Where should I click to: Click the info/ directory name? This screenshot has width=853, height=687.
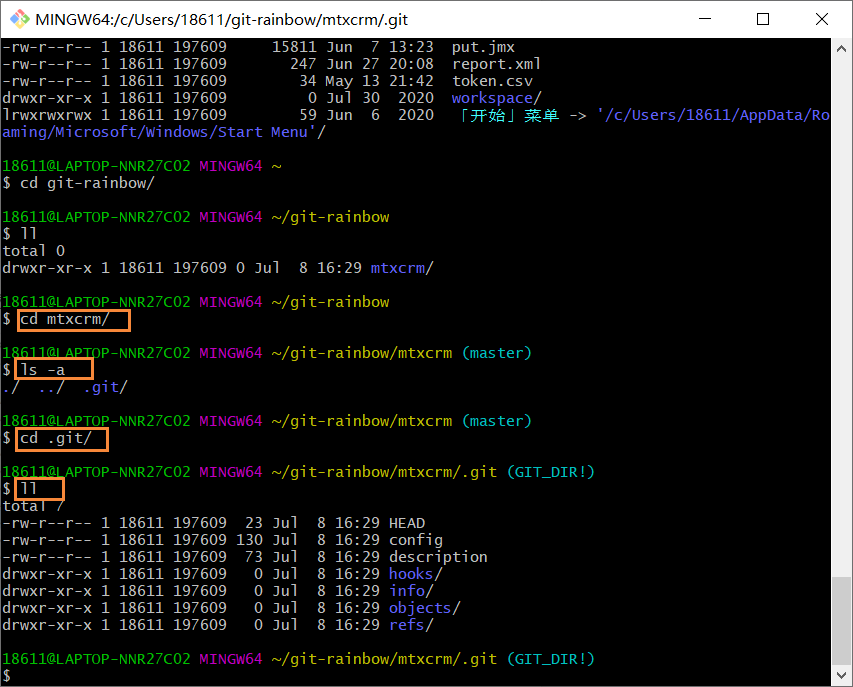[411, 591]
